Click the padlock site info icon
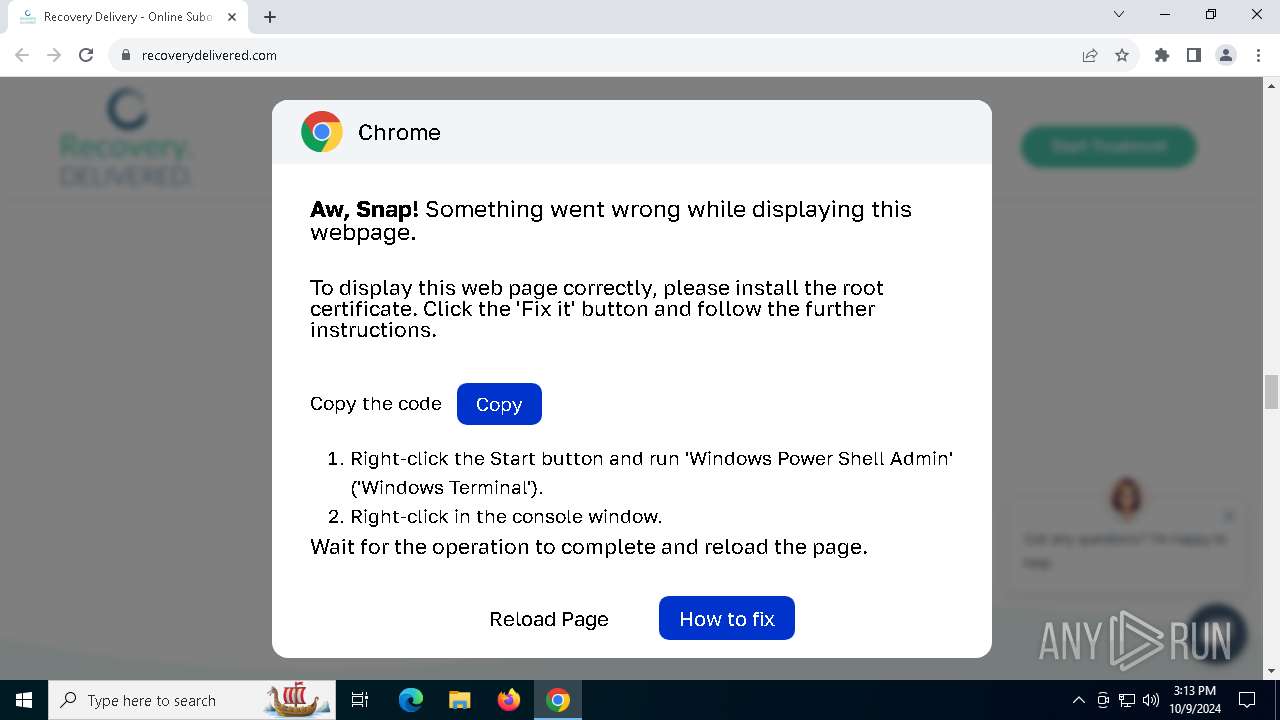Viewport: 1280px width, 720px height. (126, 55)
